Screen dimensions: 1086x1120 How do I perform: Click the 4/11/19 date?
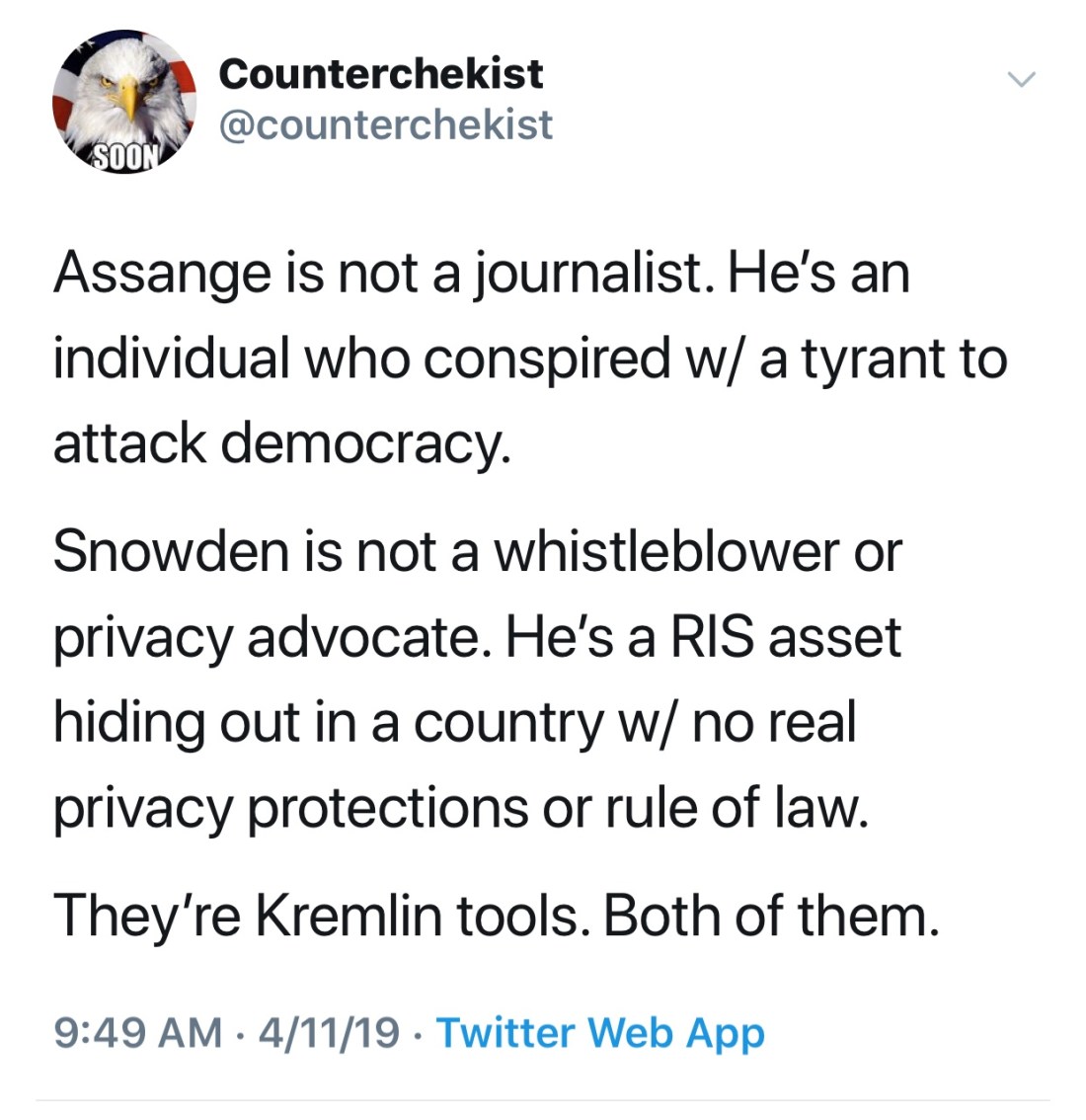(x=329, y=1033)
